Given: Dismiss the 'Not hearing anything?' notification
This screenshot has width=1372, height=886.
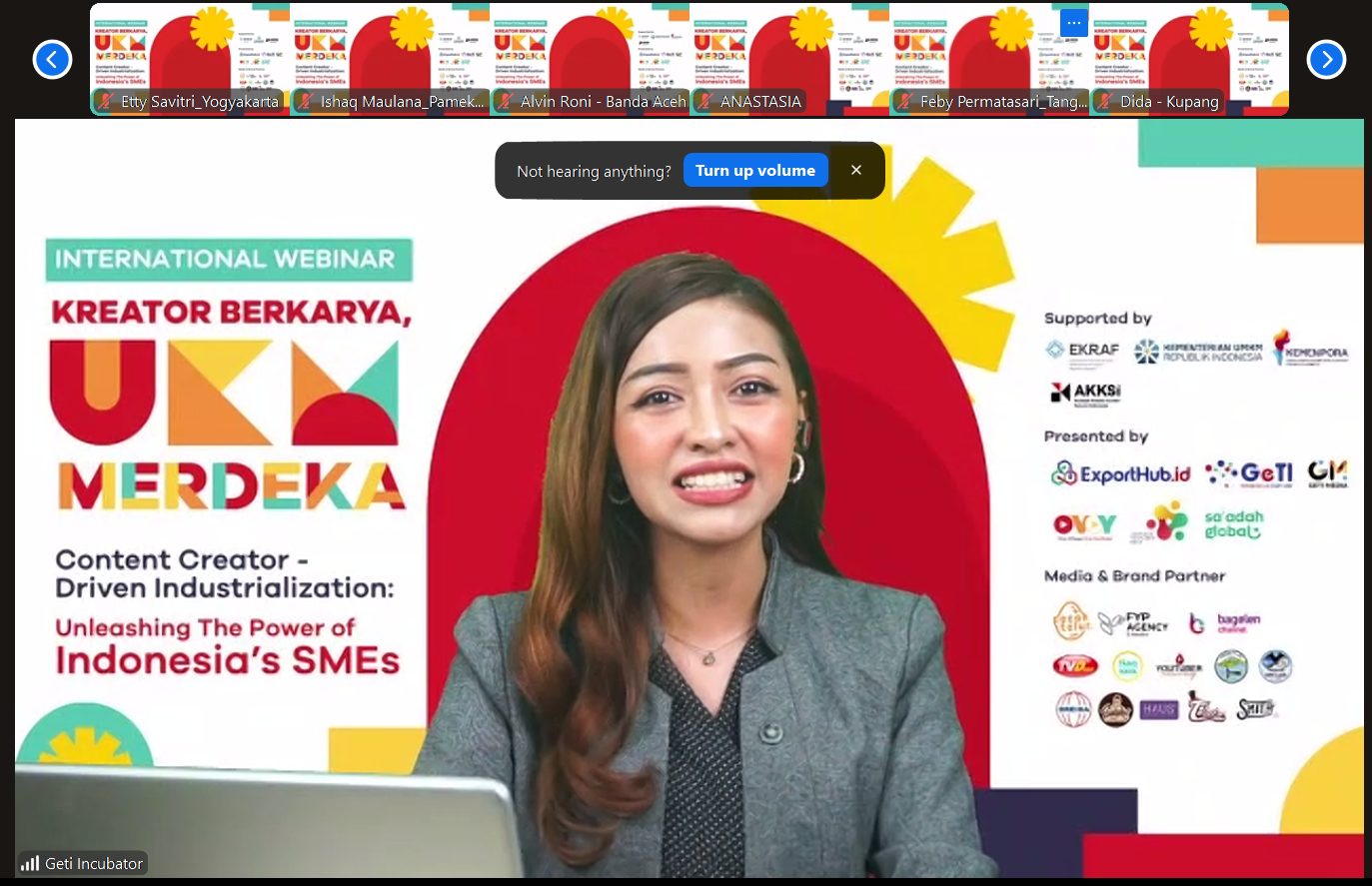Looking at the screenshot, I should 856,171.
